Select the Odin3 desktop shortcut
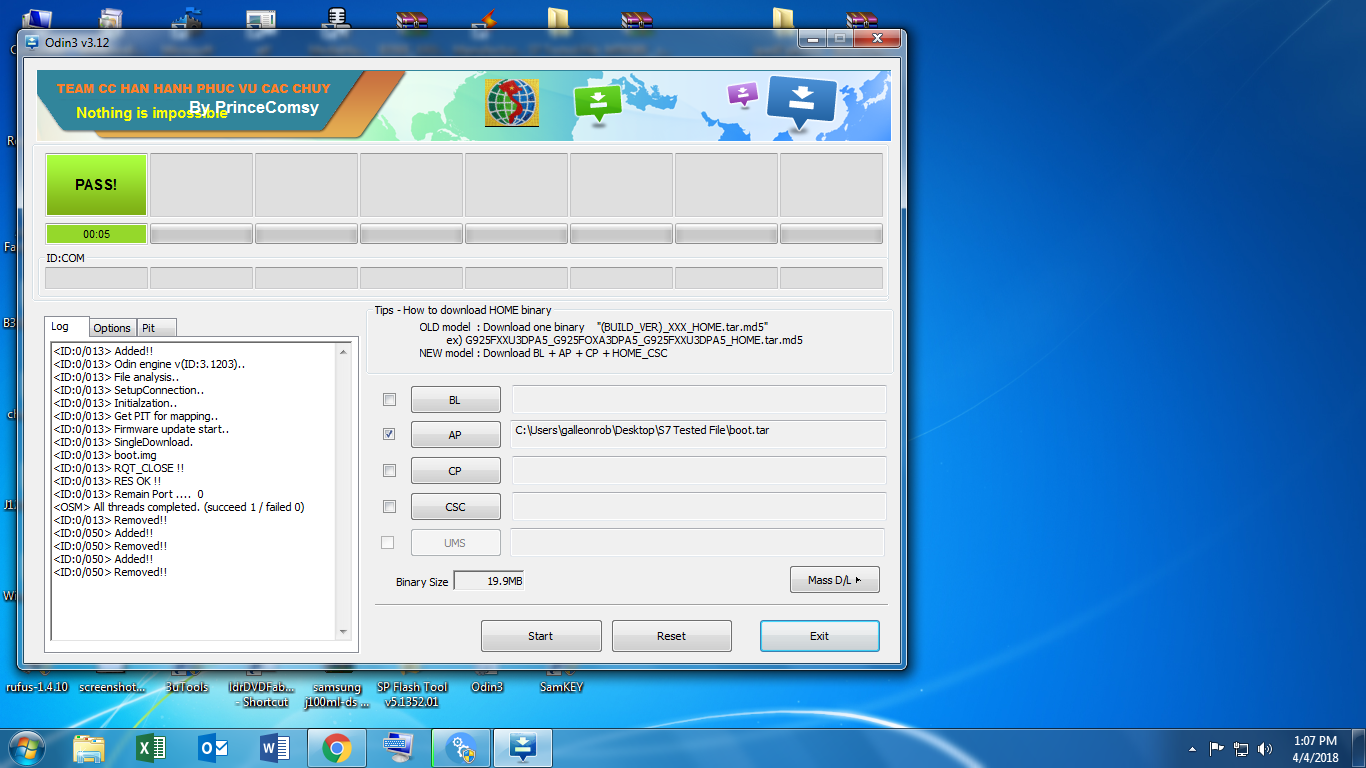 [x=487, y=687]
